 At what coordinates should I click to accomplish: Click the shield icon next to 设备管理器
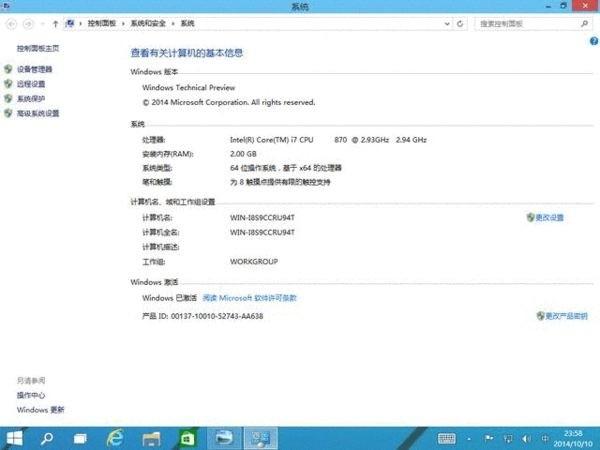[x=8, y=69]
